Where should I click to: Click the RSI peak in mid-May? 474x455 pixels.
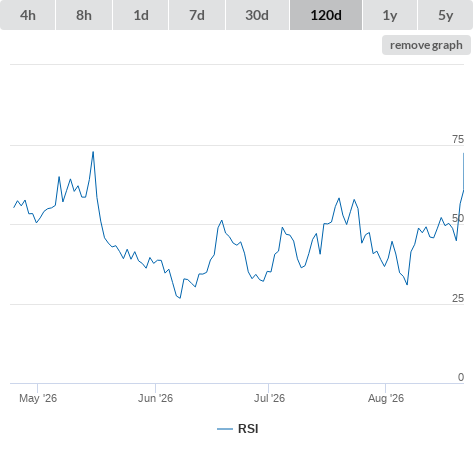tap(93, 152)
